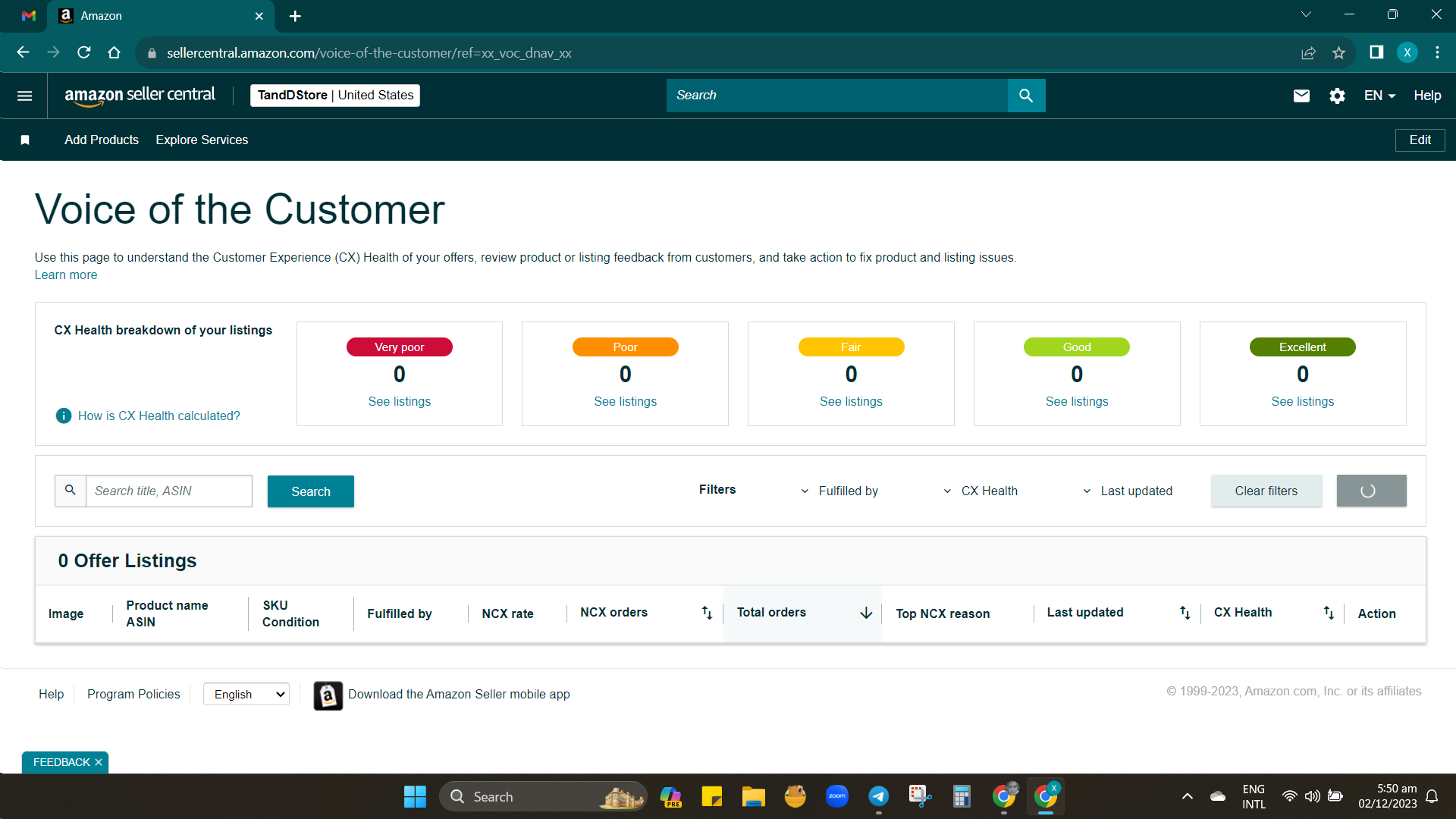Open Download the Amazon Seller mobile app link
The image size is (1456, 819).
click(459, 695)
